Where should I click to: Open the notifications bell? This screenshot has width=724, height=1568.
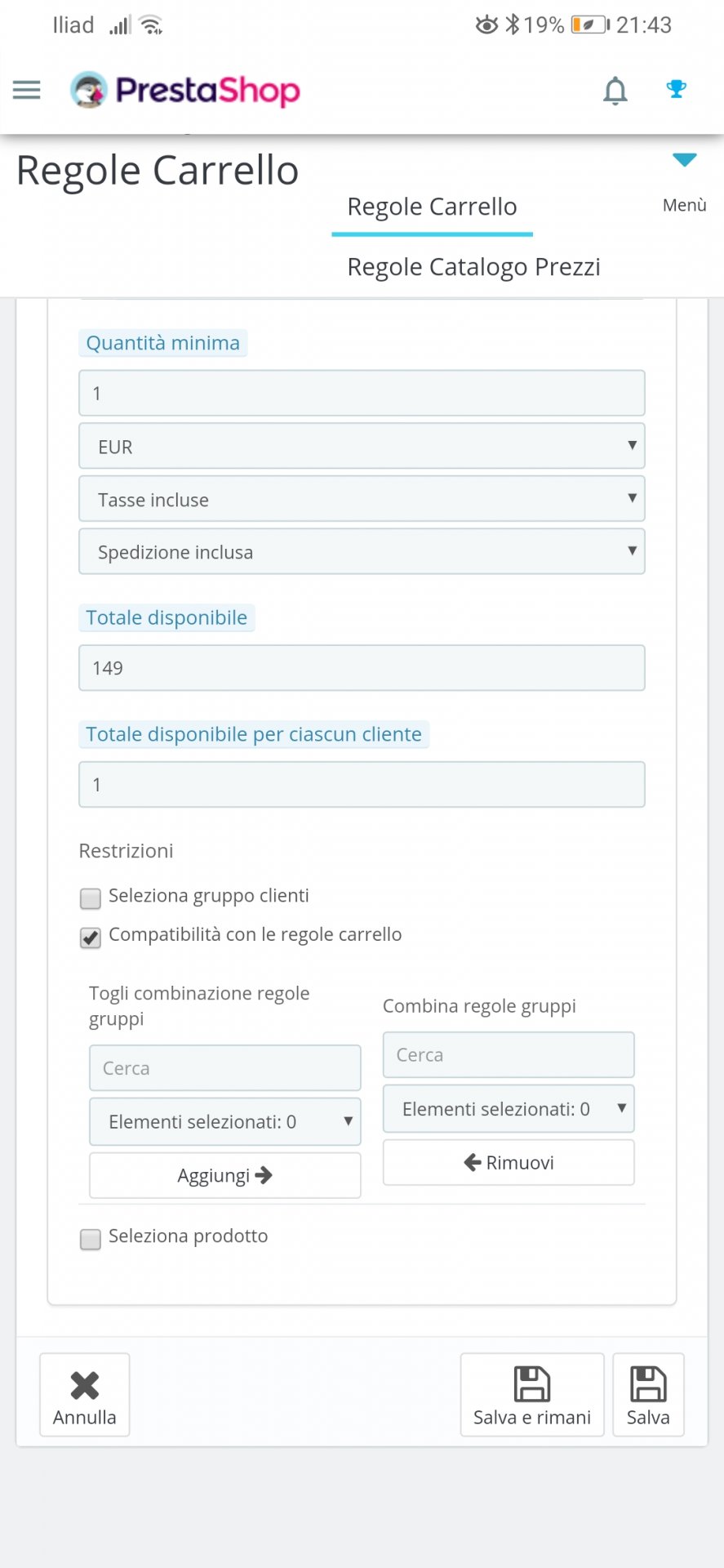click(x=615, y=91)
